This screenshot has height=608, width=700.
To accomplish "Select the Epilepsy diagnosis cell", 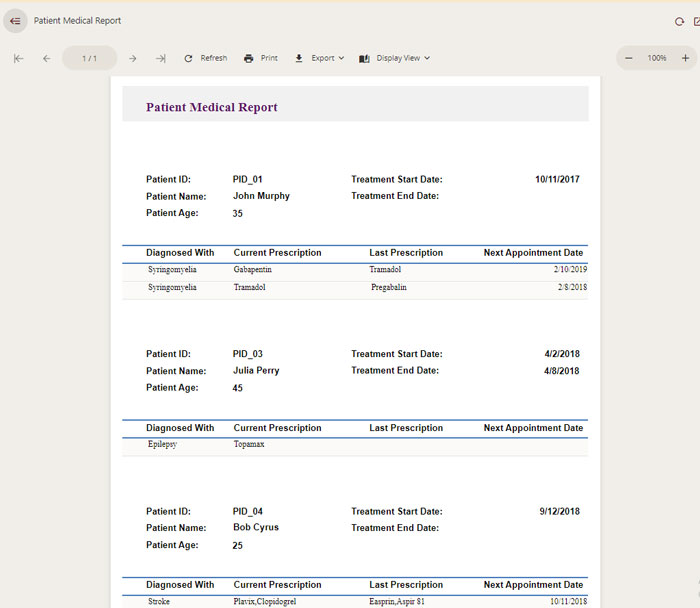I will (162, 444).
